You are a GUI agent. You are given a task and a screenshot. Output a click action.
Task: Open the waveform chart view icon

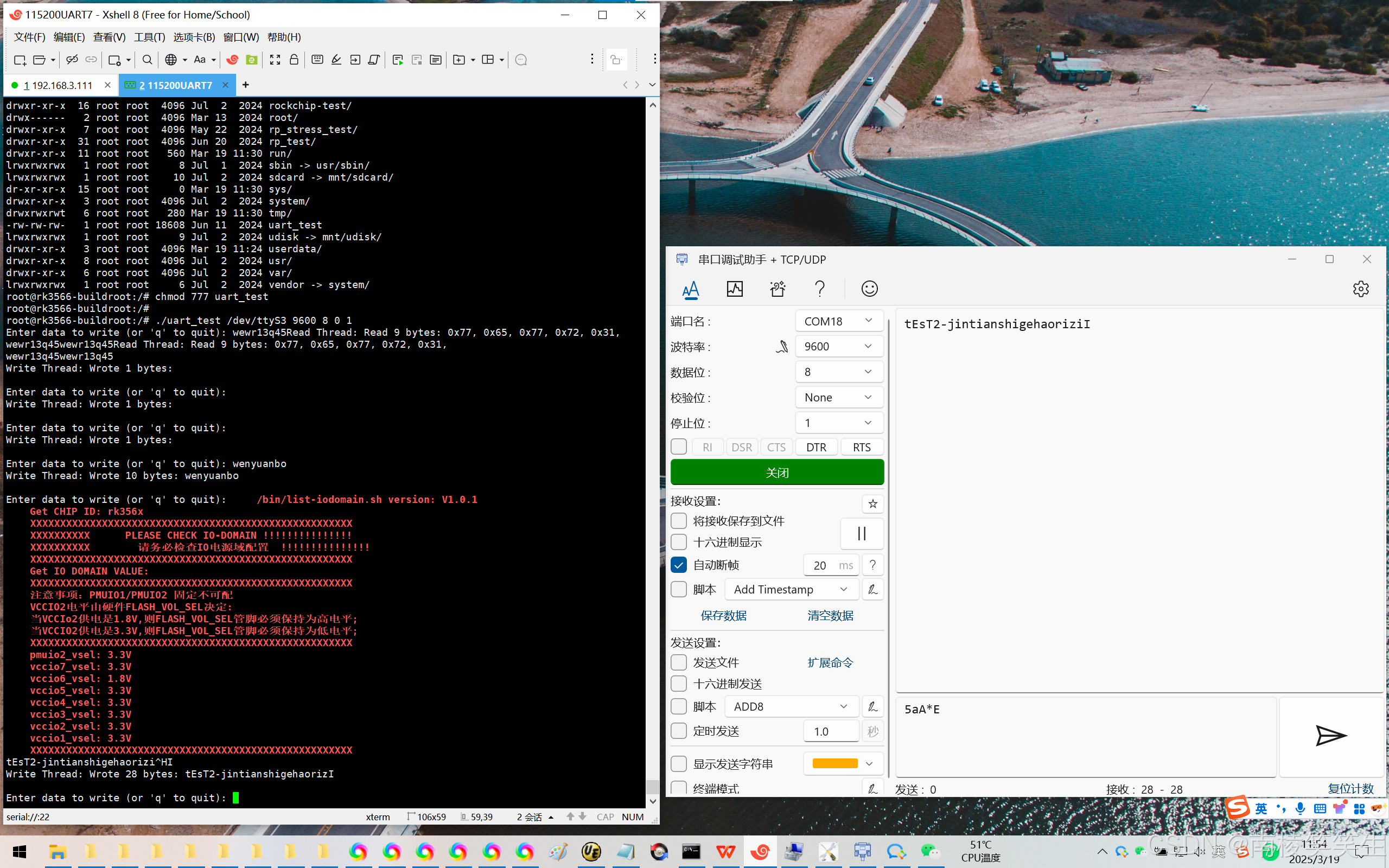[x=735, y=289]
